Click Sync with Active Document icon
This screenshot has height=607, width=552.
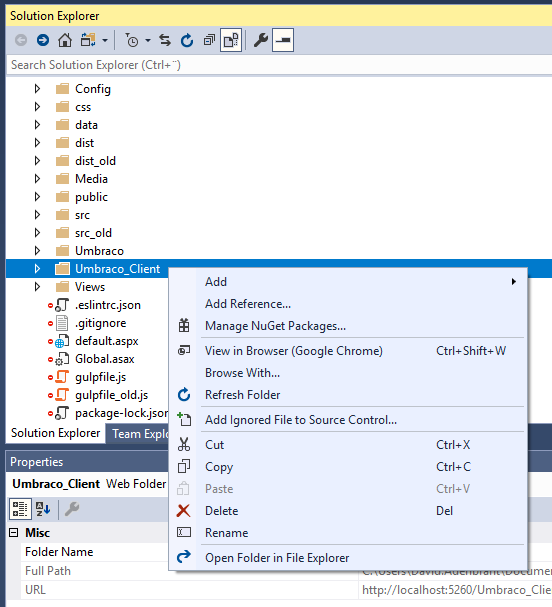pos(165,40)
